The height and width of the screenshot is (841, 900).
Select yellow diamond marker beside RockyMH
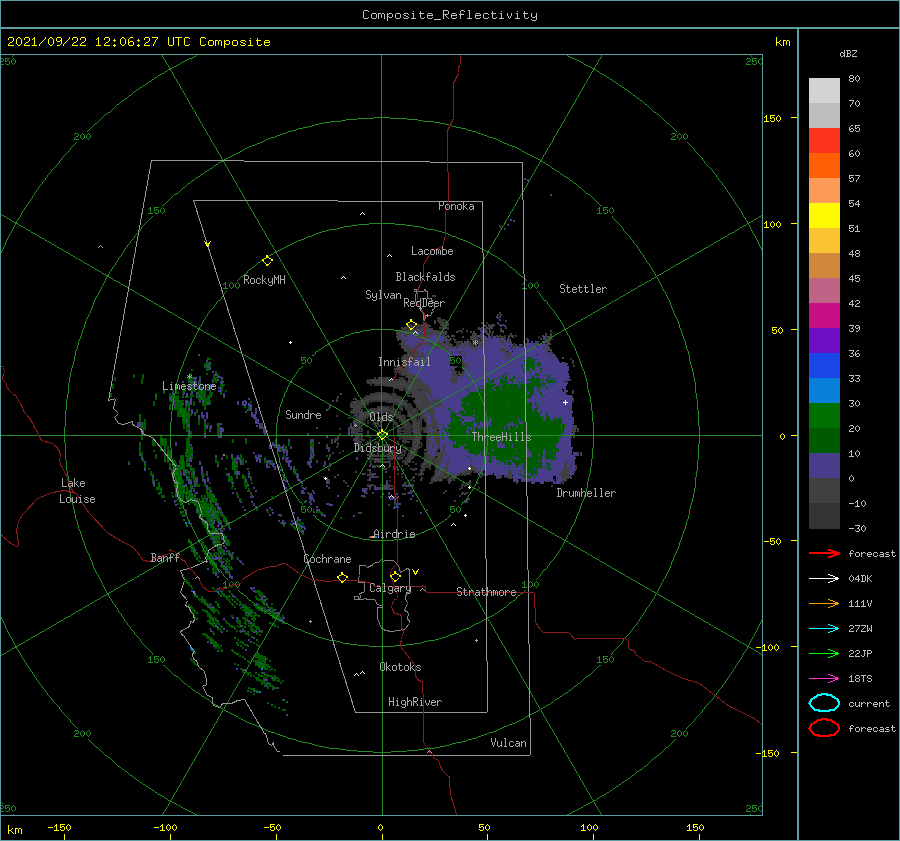[x=267, y=261]
